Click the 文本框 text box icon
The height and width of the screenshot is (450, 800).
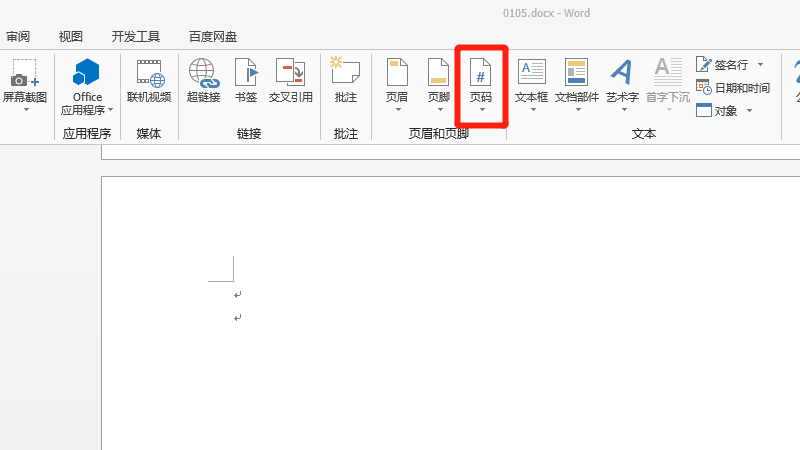[531, 74]
